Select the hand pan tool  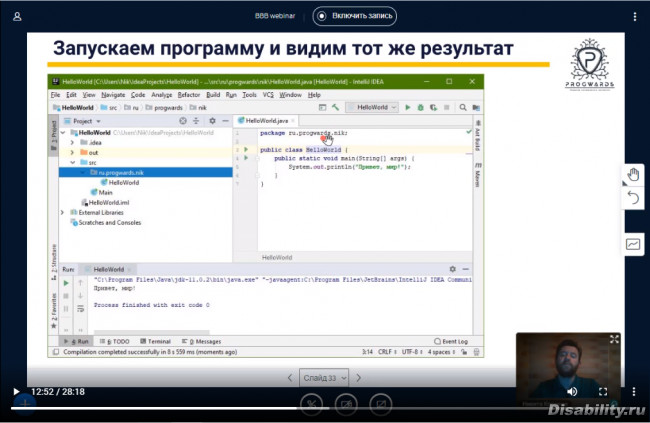[x=633, y=175]
